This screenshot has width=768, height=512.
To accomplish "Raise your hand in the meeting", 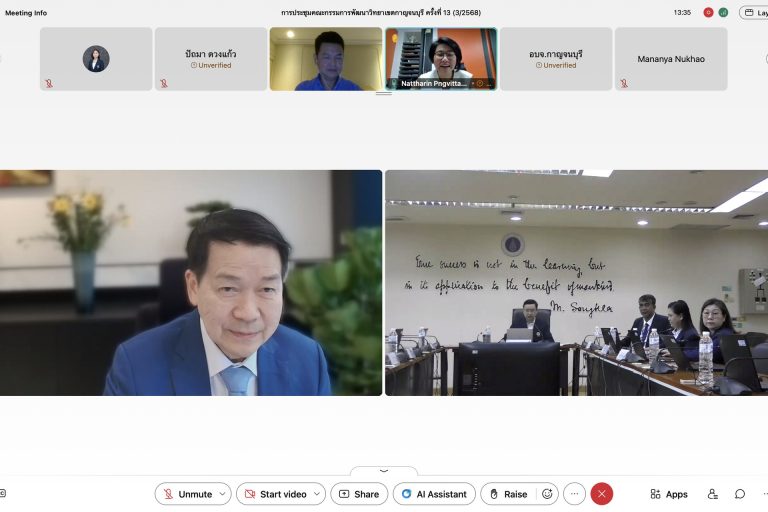I will (508, 494).
